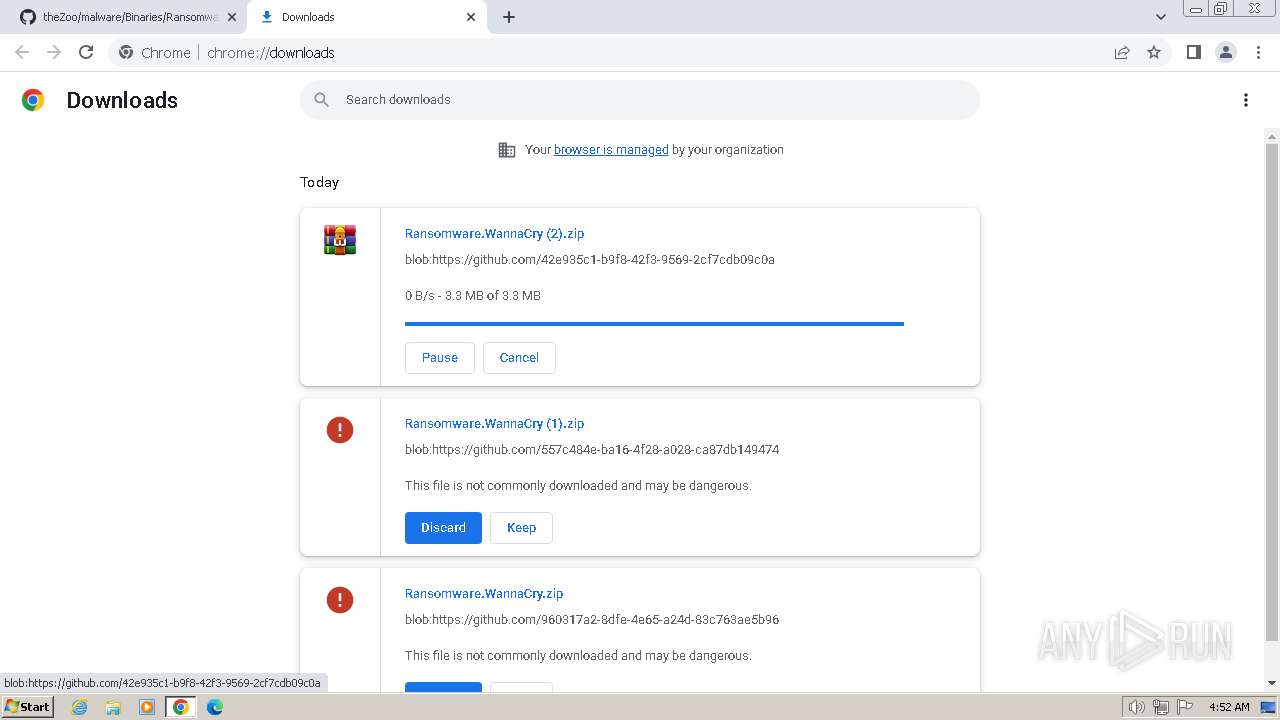This screenshot has width=1280, height=720.
Task: Click the page vertical scrollbar thumb
Action: (x=1272, y=392)
